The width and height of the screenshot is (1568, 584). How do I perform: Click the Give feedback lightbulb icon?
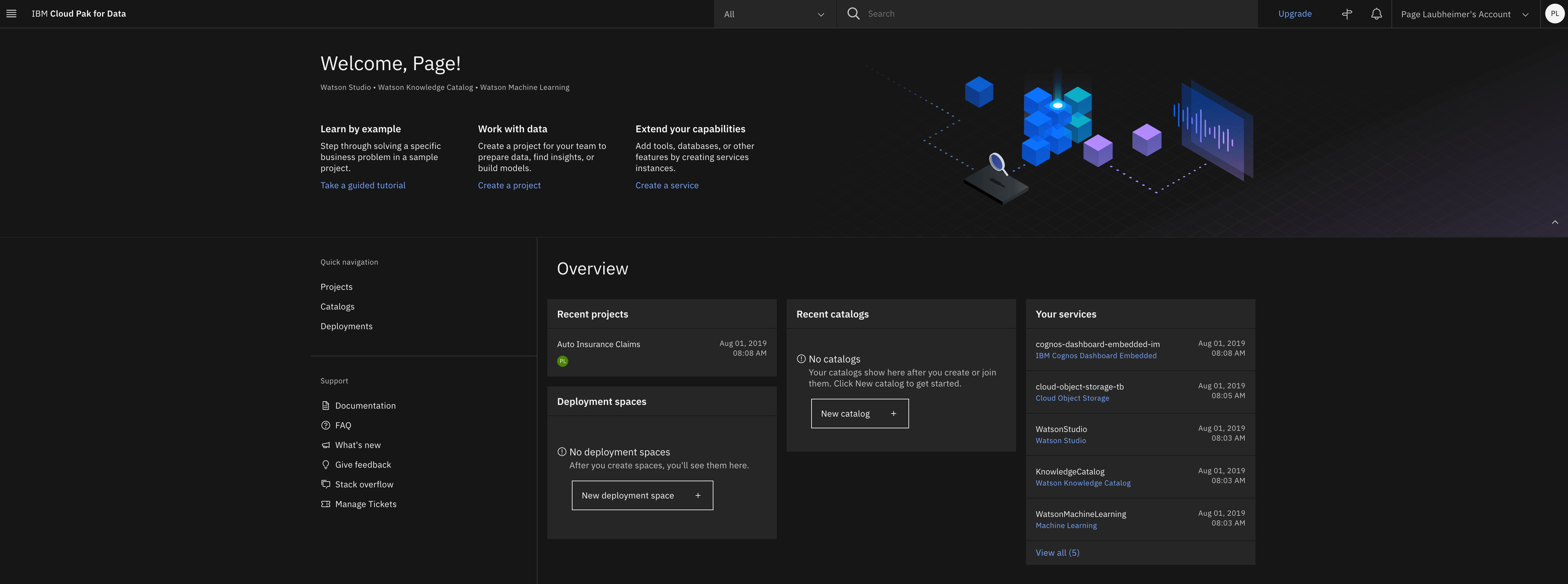pyautogui.click(x=326, y=465)
